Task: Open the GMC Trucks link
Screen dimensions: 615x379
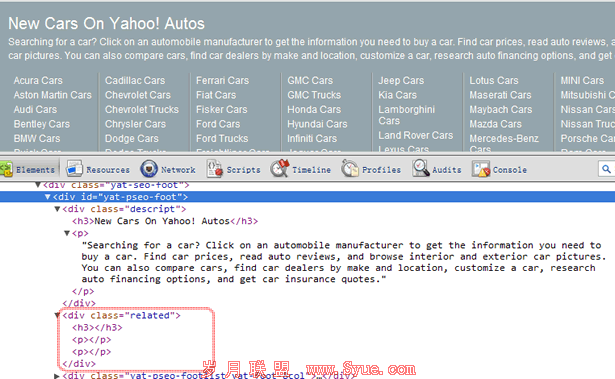Action: pos(314,95)
